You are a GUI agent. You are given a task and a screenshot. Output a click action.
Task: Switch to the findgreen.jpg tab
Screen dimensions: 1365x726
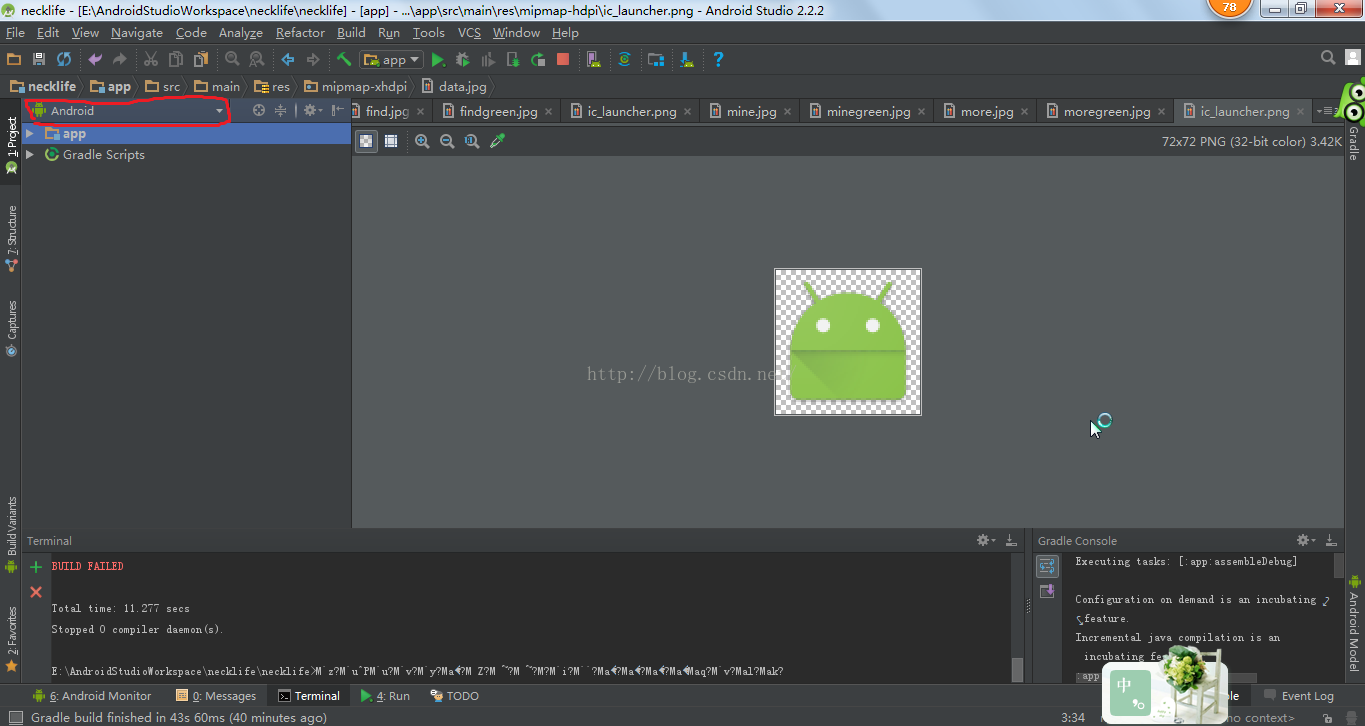point(497,111)
